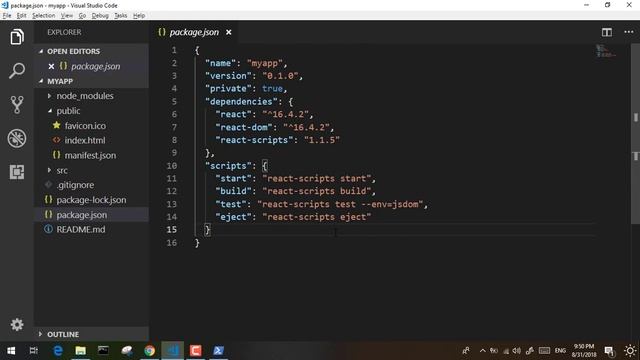
Task: Show hidden system tray icons
Action: click(x=482, y=351)
